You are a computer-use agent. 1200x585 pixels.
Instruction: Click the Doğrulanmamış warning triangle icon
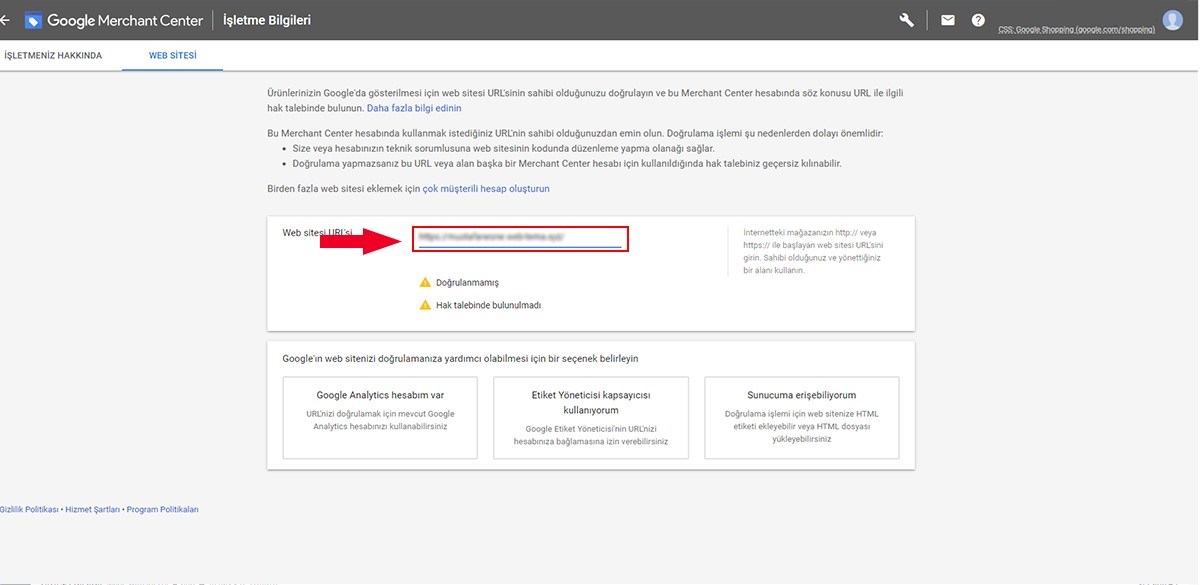425,283
